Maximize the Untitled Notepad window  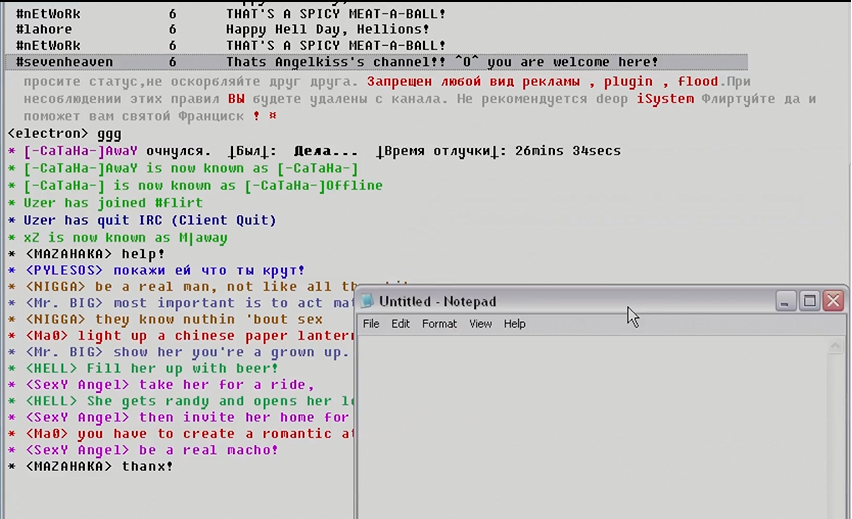(x=810, y=301)
